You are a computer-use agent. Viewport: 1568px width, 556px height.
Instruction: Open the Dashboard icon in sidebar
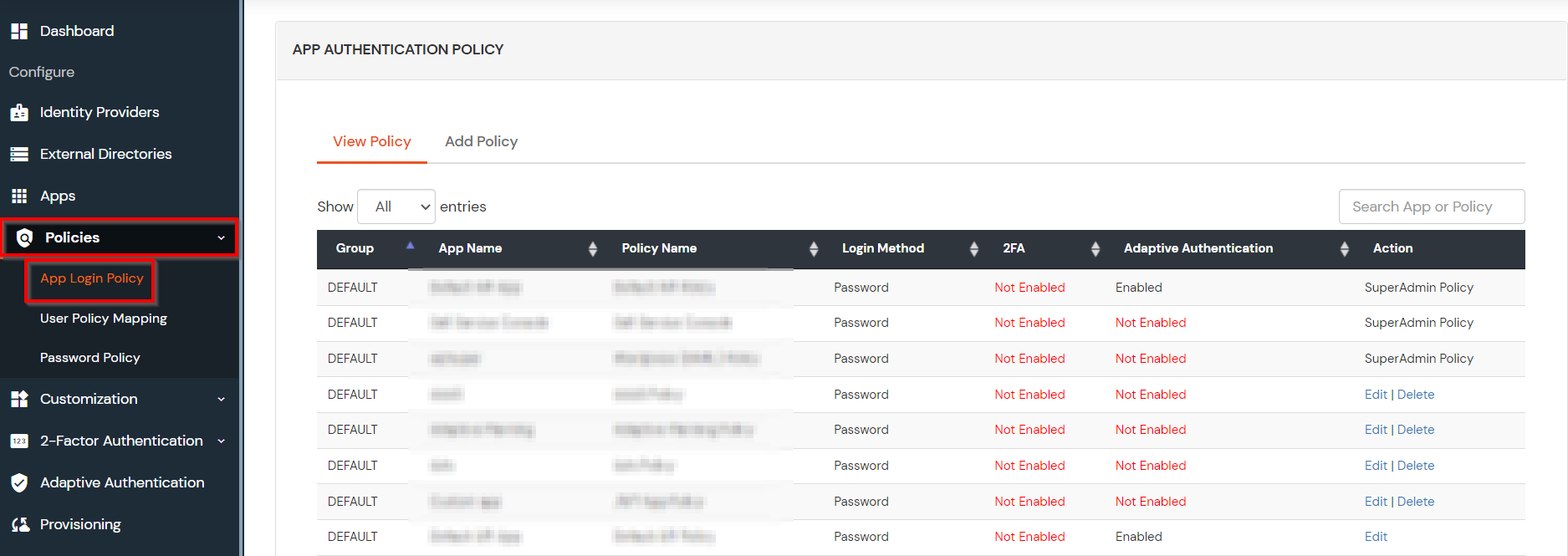pos(19,31)
